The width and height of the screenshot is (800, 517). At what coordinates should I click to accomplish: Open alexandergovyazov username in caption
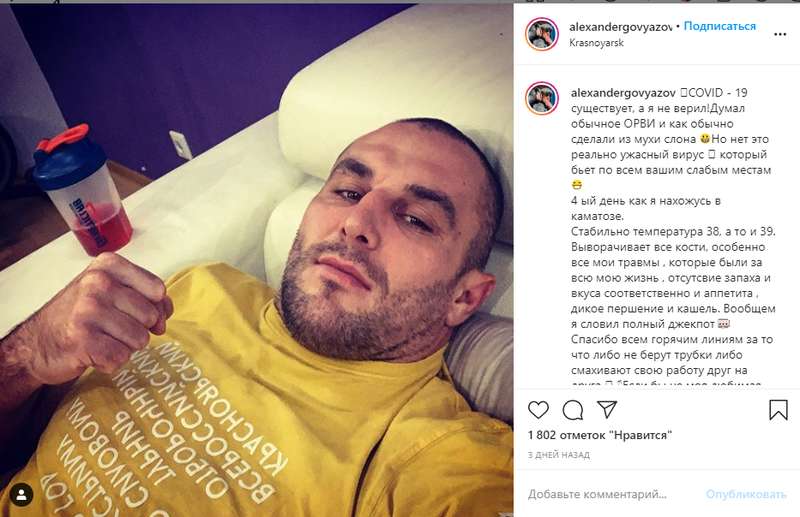pyautogui.click(x=623, y=93)
